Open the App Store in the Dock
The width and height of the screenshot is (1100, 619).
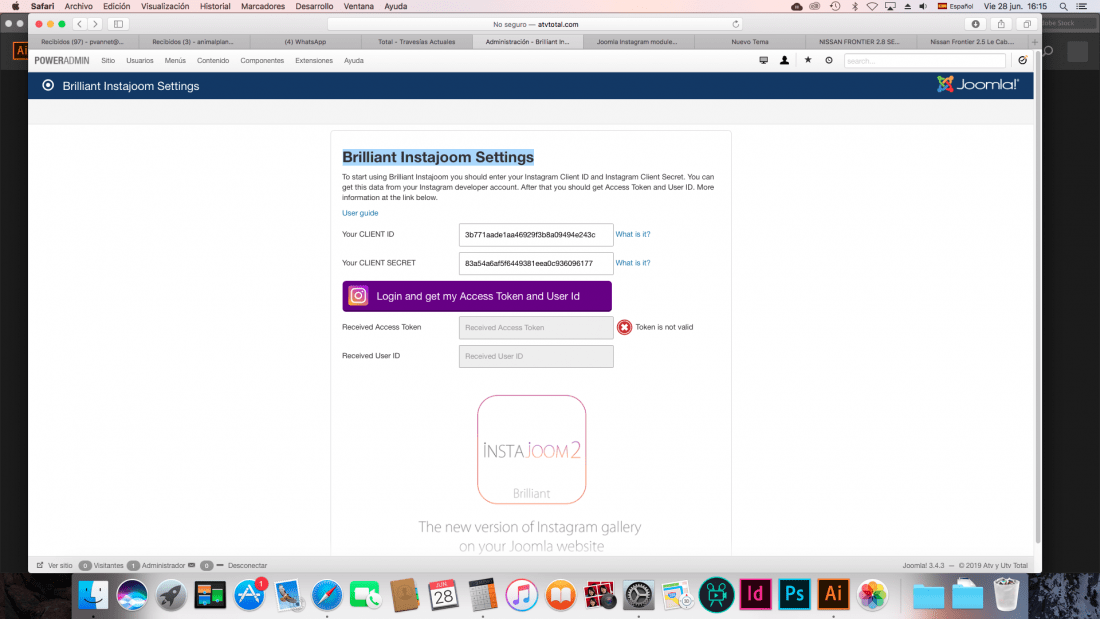[x=249, y=595]
